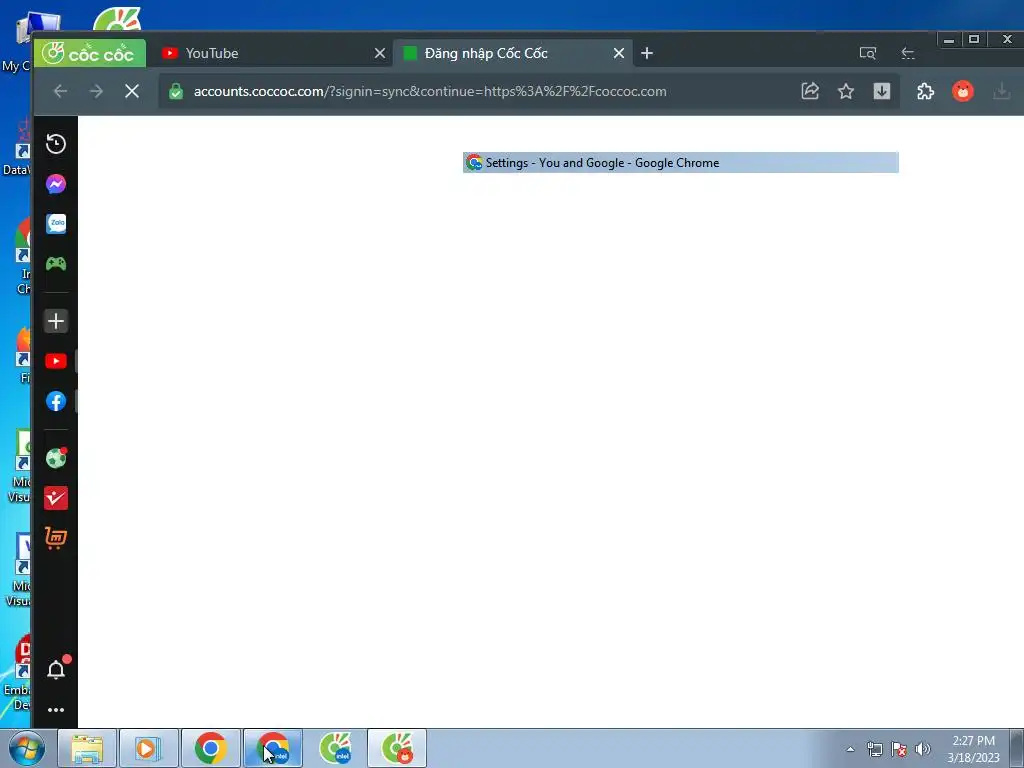1024x768 pixels.
Task: Open YouTube sidebar shortcut
Action: [x=56, y=361]
